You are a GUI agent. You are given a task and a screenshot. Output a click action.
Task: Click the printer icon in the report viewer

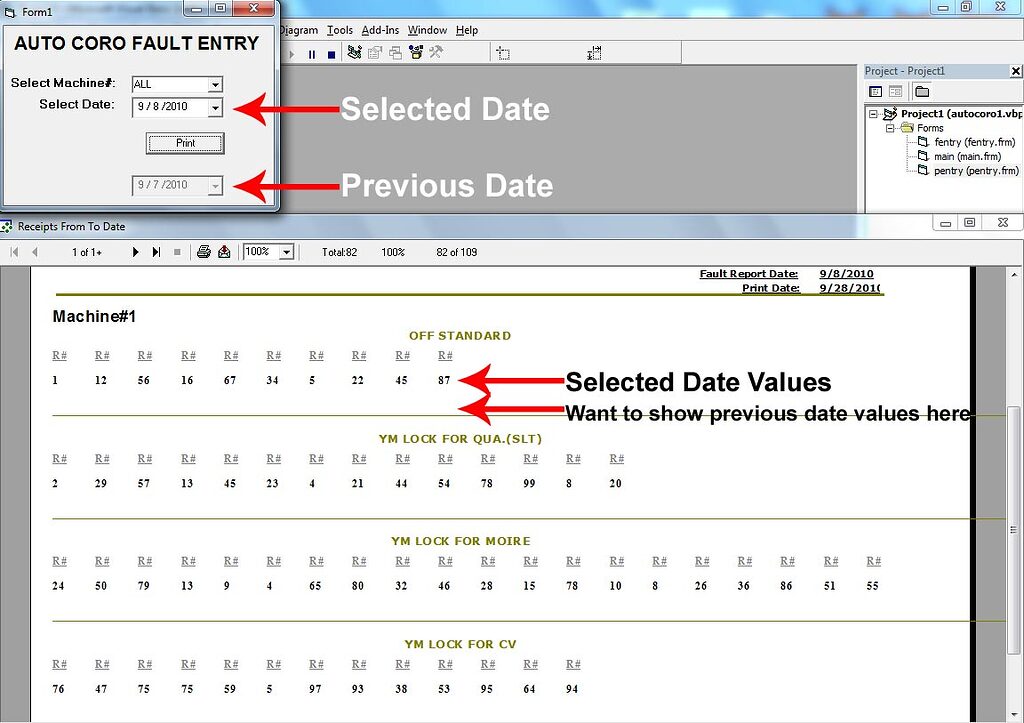point(204,252)
